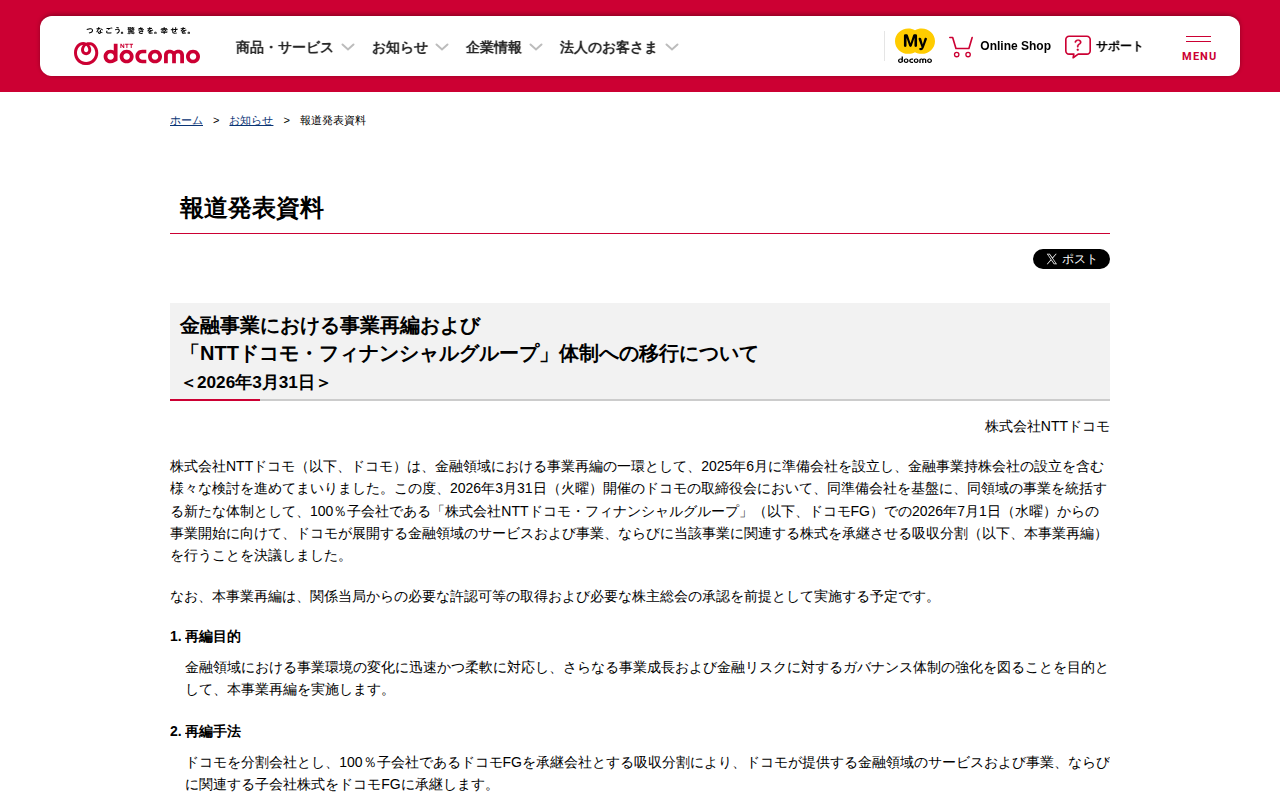Expand the 法人のお客さま chevron
Viewport: 1280px width, 800px height.
[x=672, y=47]
